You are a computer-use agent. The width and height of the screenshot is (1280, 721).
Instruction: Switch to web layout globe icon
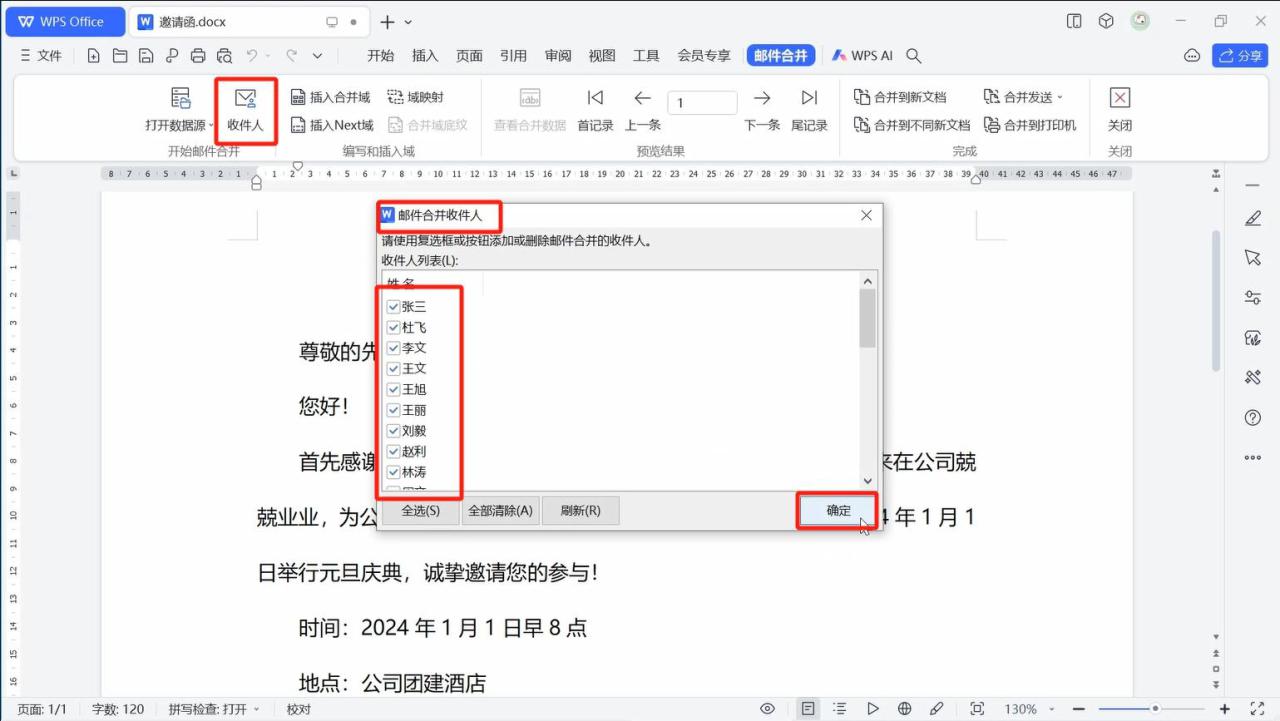pos(904,709)
